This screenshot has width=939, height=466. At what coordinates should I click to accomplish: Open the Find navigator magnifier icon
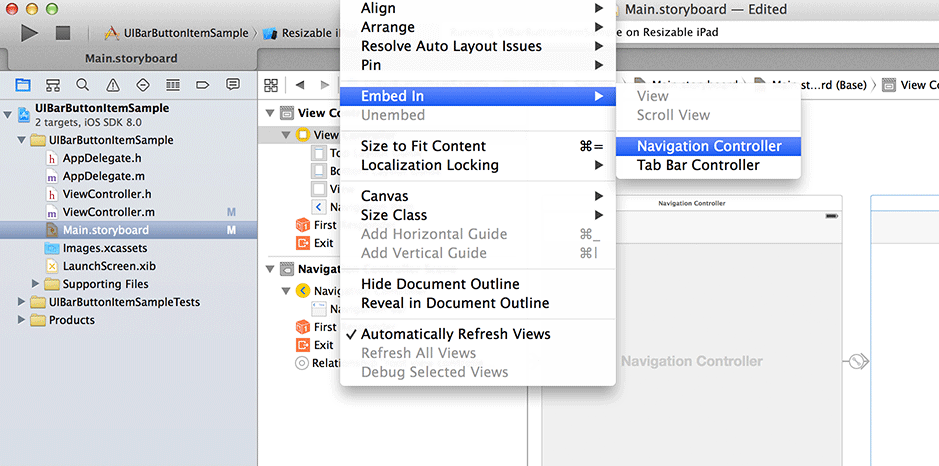pyautogui.click(x=83, y=85)
